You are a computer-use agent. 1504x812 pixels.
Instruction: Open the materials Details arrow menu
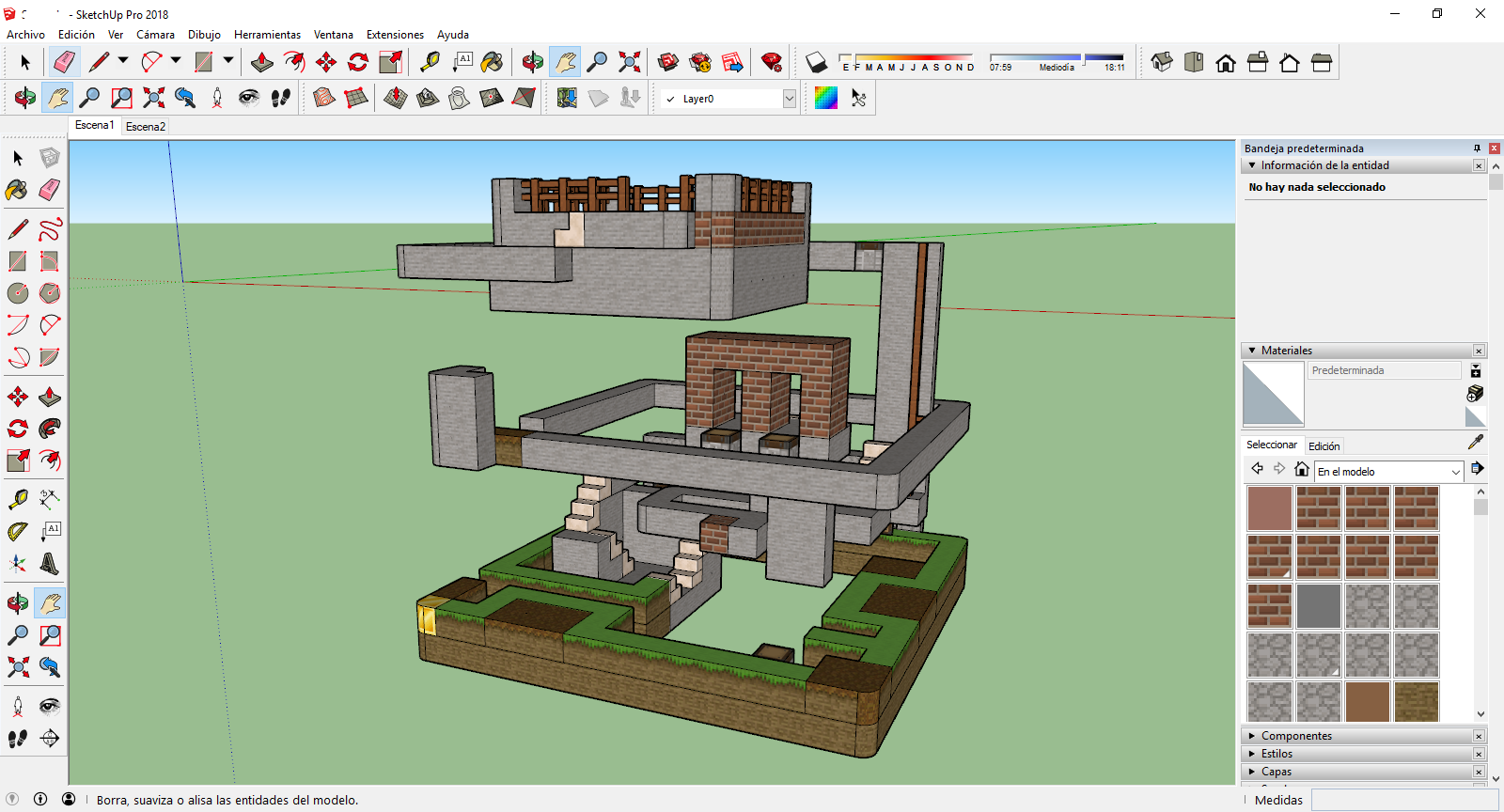pyautogui.click(x=1478, y=468)
